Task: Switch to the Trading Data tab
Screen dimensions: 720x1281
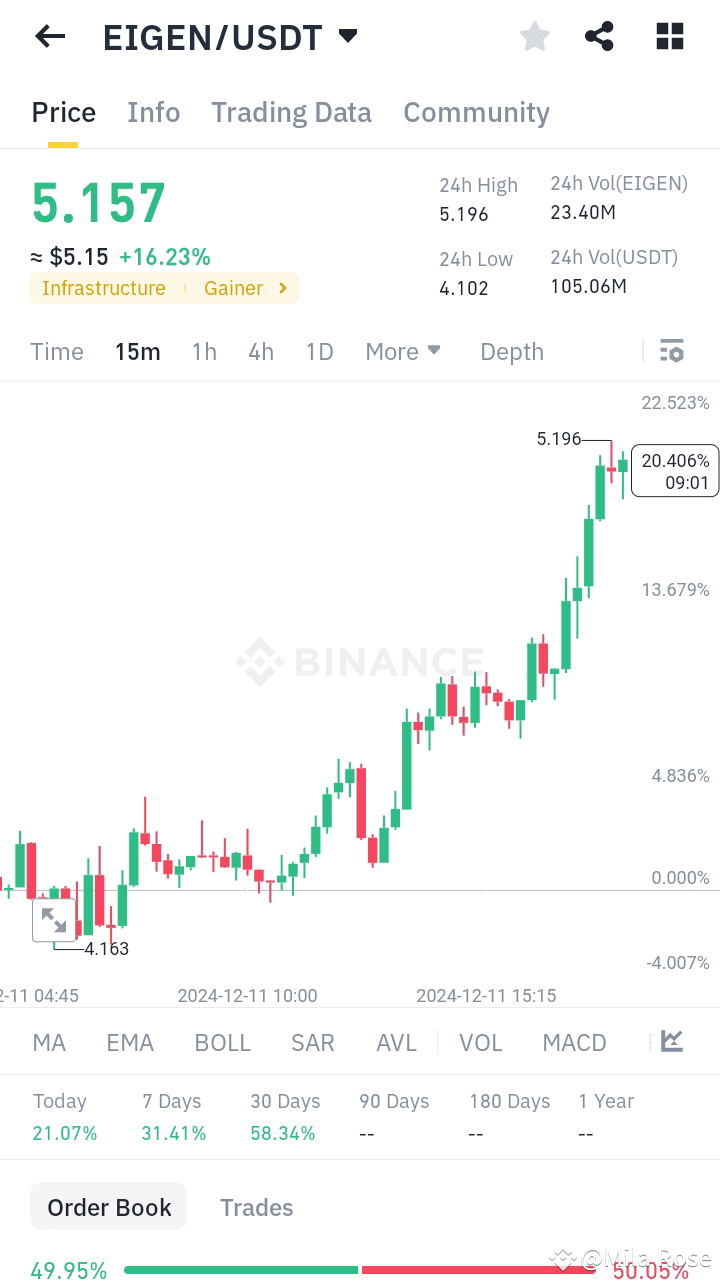Action: [x=291, y=112]
